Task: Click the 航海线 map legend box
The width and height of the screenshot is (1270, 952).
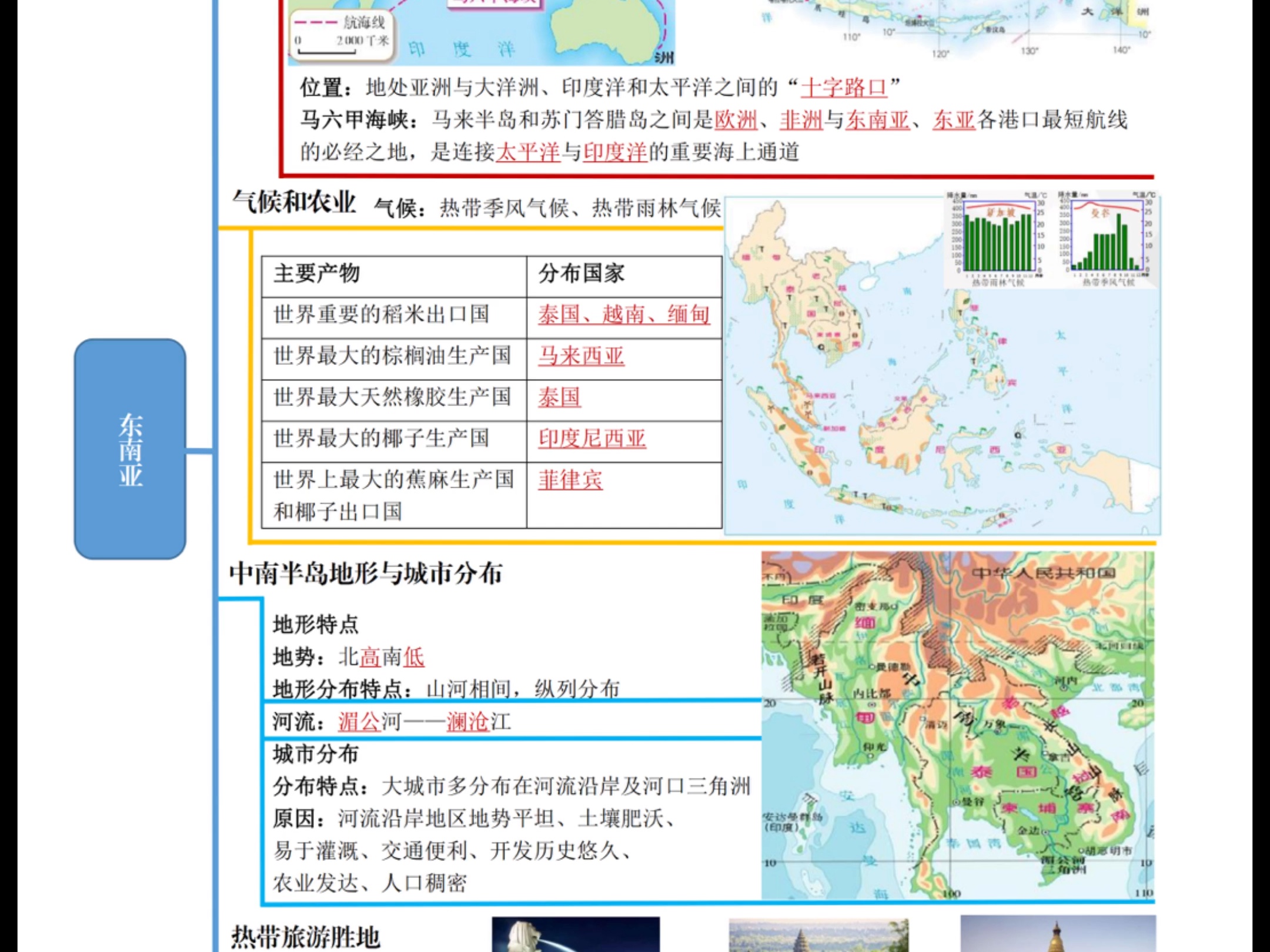Action: point(342,35)
